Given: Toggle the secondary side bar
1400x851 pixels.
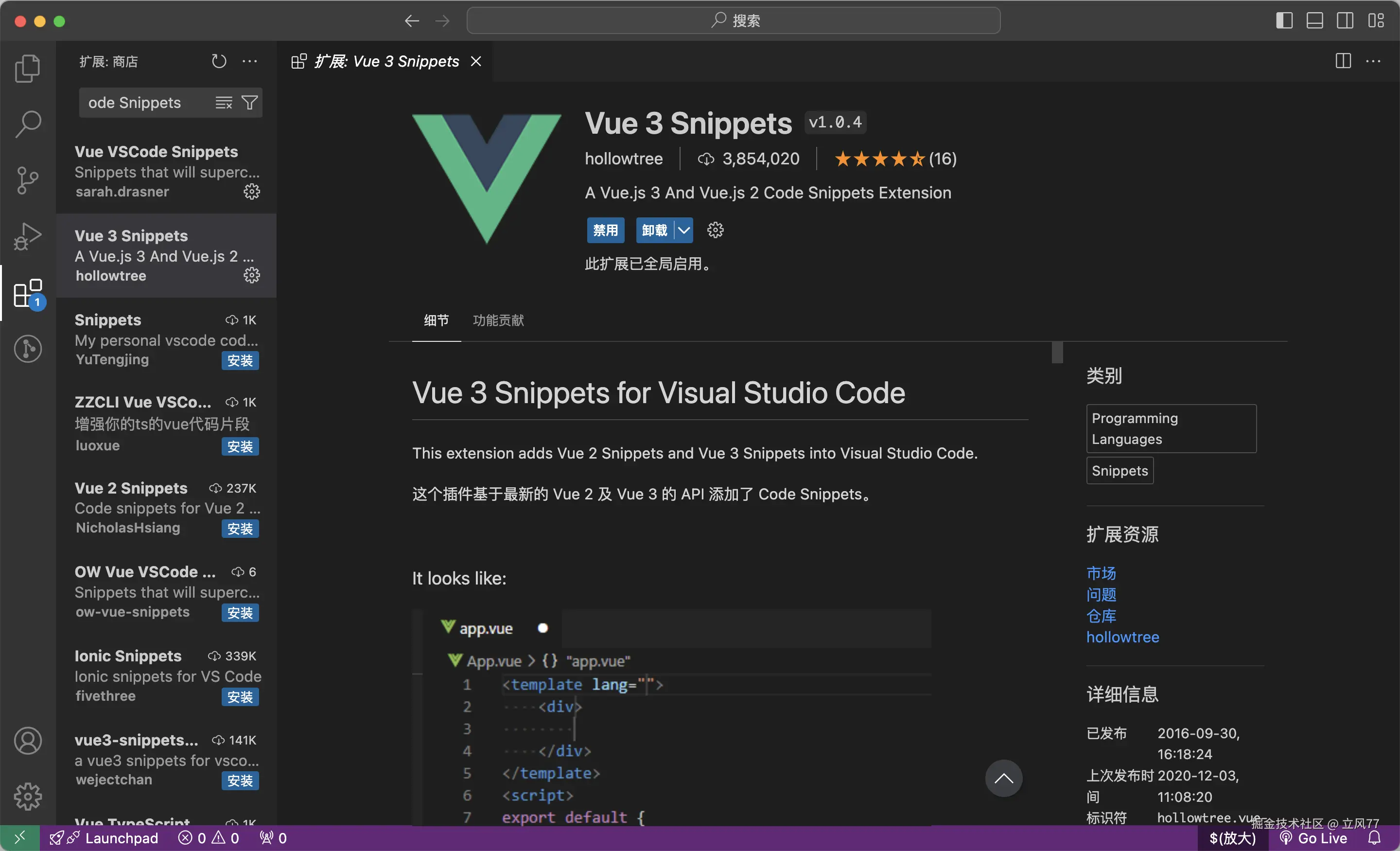Looking at the screenshot, I should click(x=1345, y=21).
